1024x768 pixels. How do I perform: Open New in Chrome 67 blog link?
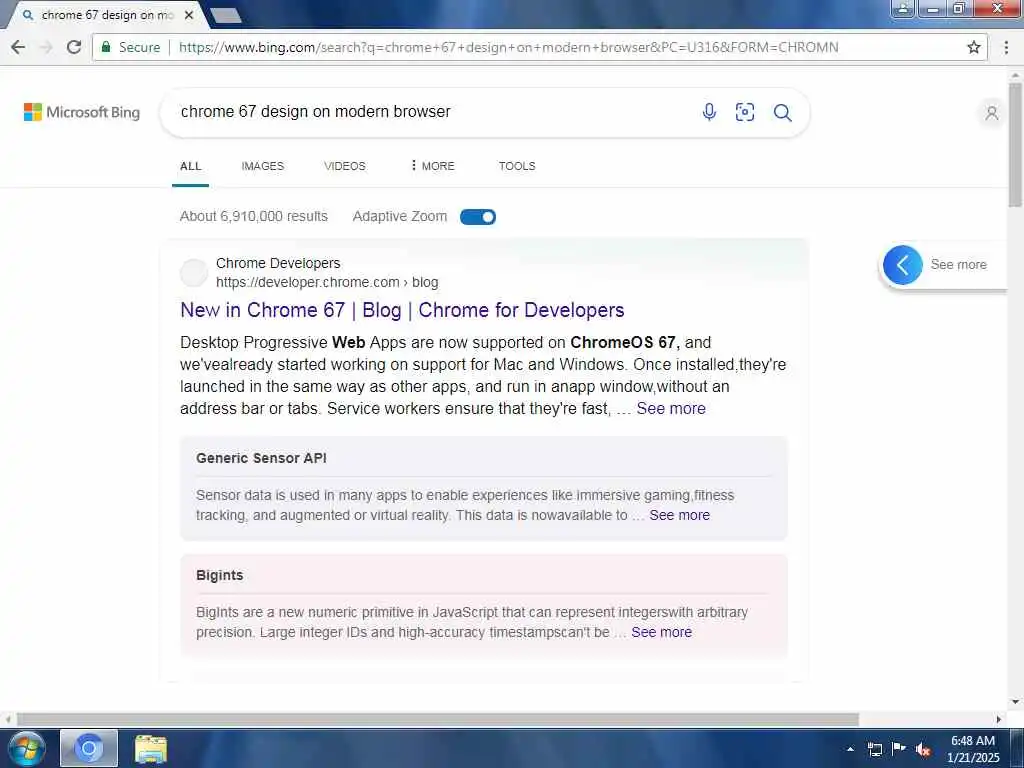click(x=402, y=310)
